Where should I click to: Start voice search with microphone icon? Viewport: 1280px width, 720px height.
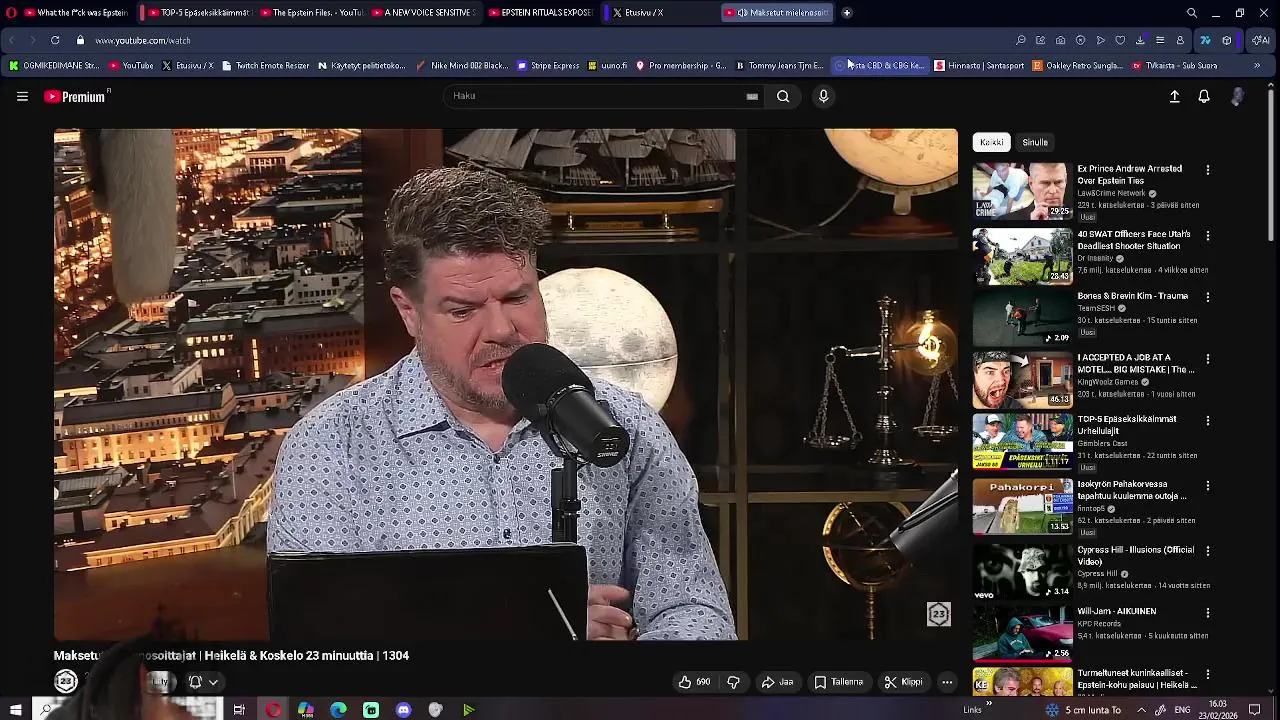pyautogui.click(x=823, y=96)
